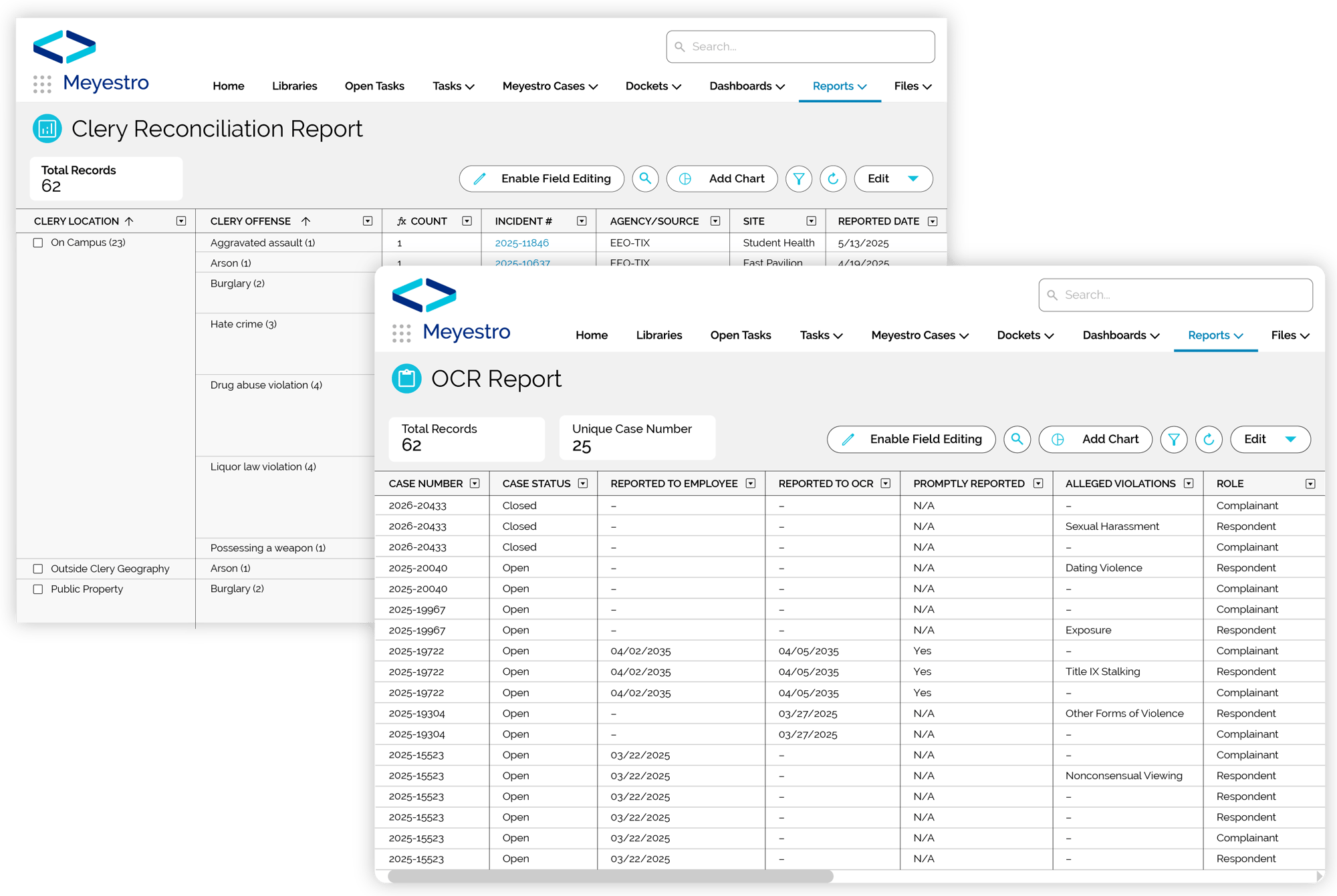Open the CASE STATUS column dropdown arrow
Image resolution: width=1337 pixels, height=896 pixels.
(x=583, y=484)
